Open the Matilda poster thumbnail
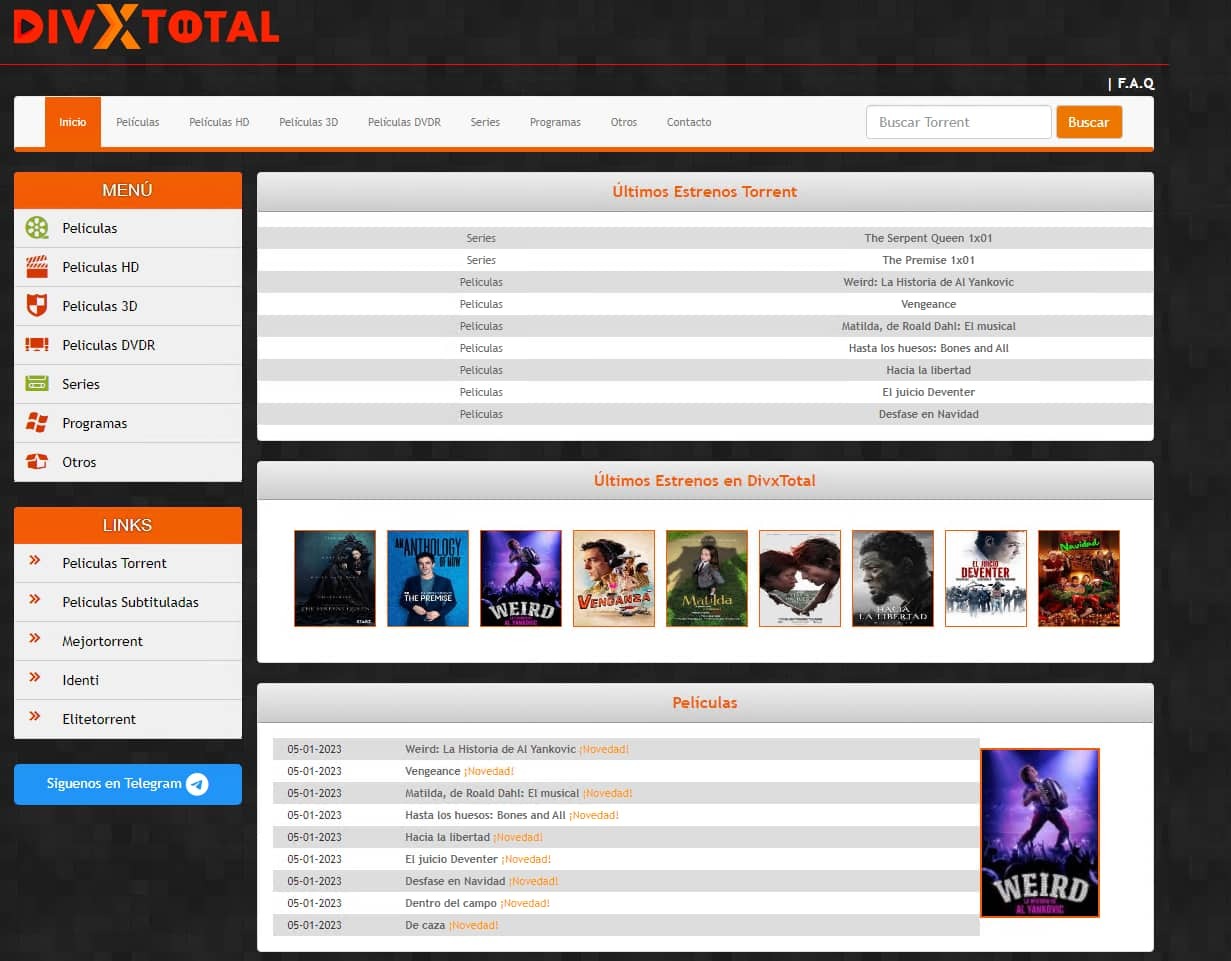Image resolution: width=1231 pixels, height=961 pixels. pos(707,579)
